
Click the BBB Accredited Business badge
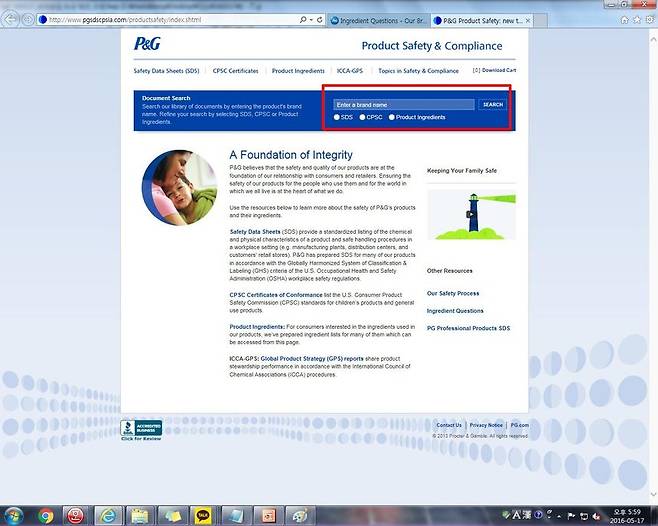141,430
